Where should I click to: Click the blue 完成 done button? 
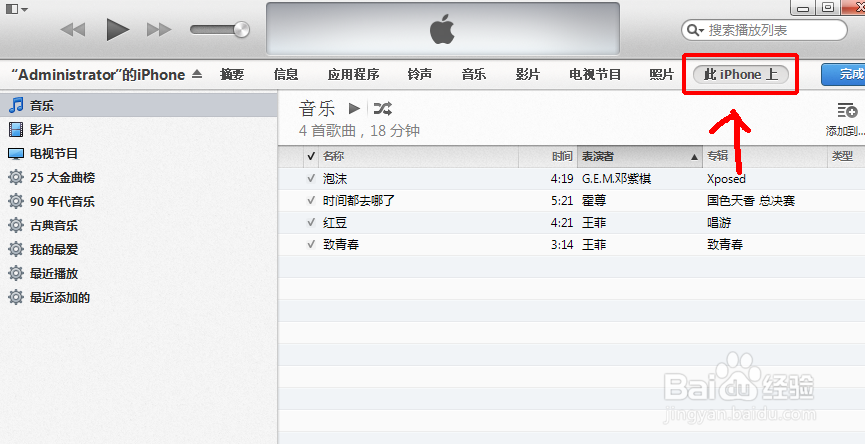point(843,74)
